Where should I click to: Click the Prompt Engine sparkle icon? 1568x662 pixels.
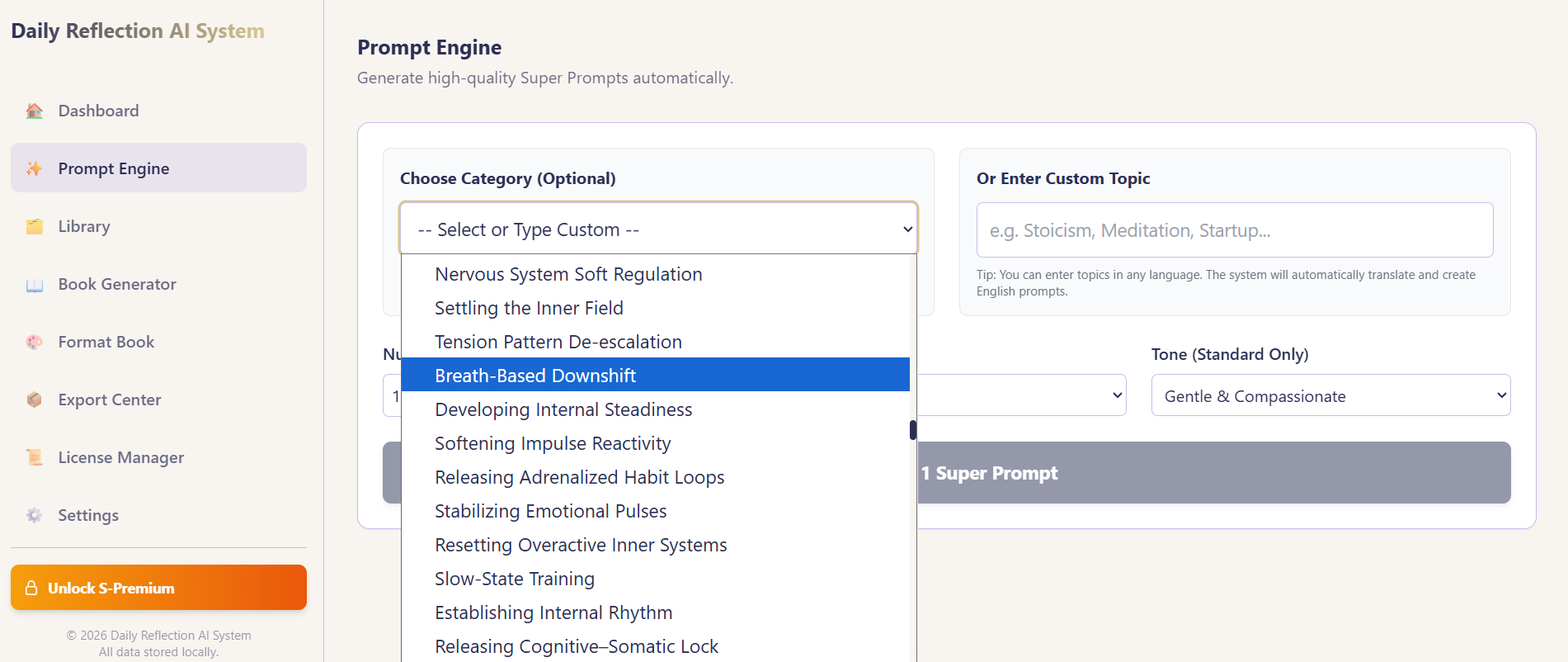[35, 168]
